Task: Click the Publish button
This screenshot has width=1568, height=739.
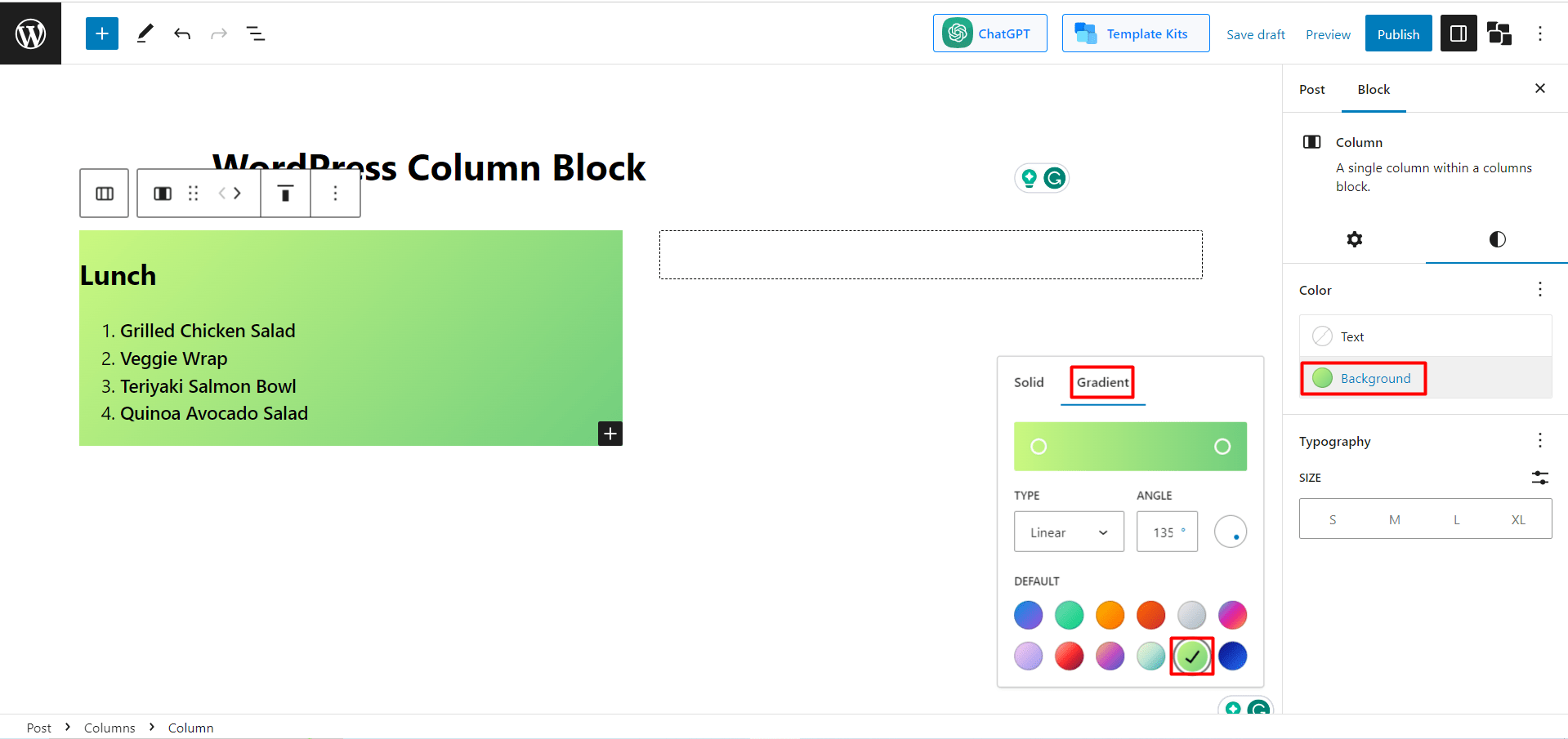Action: 1398,34
